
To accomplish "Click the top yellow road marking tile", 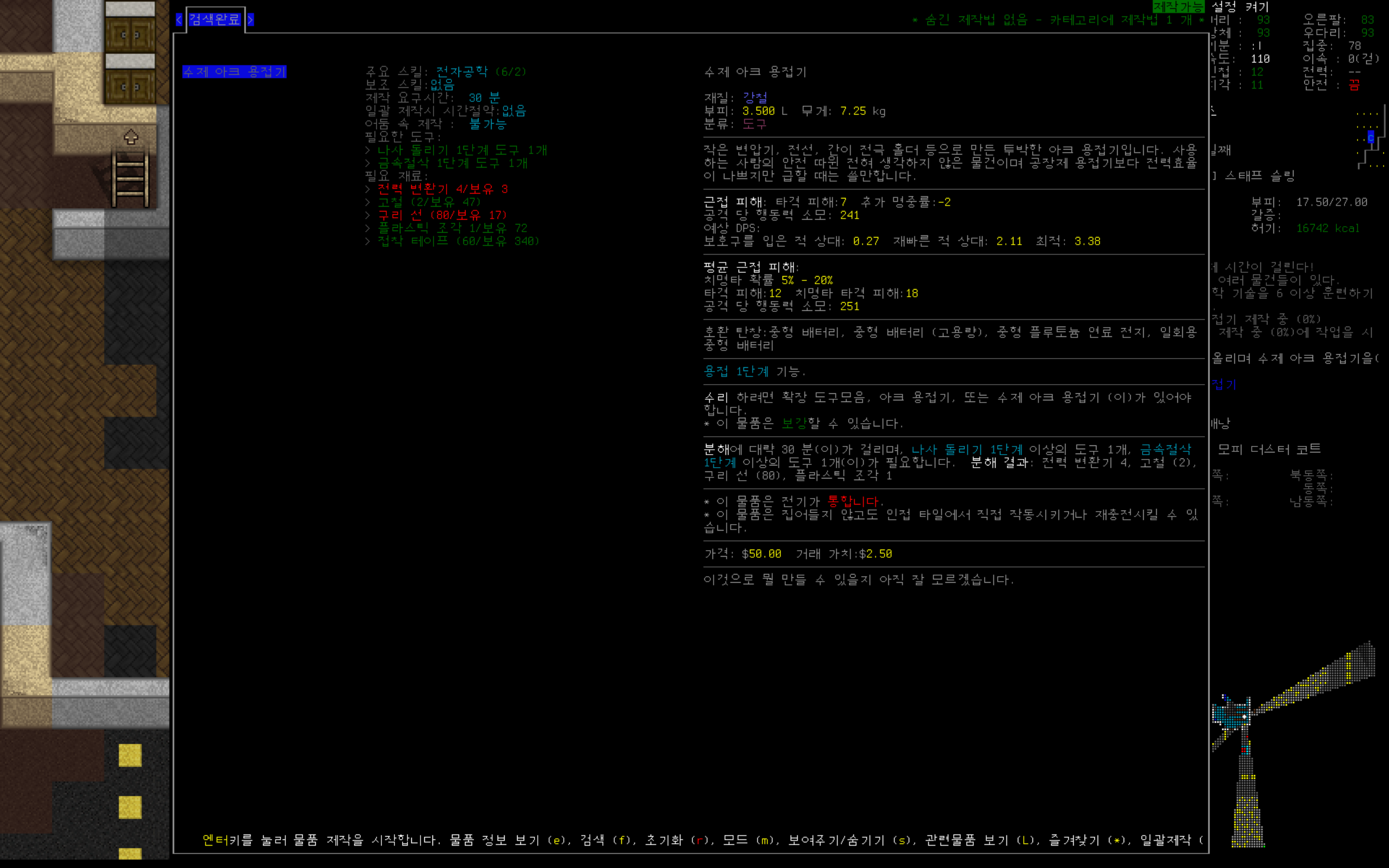I will pyautogui.click(x=130, y=755).
